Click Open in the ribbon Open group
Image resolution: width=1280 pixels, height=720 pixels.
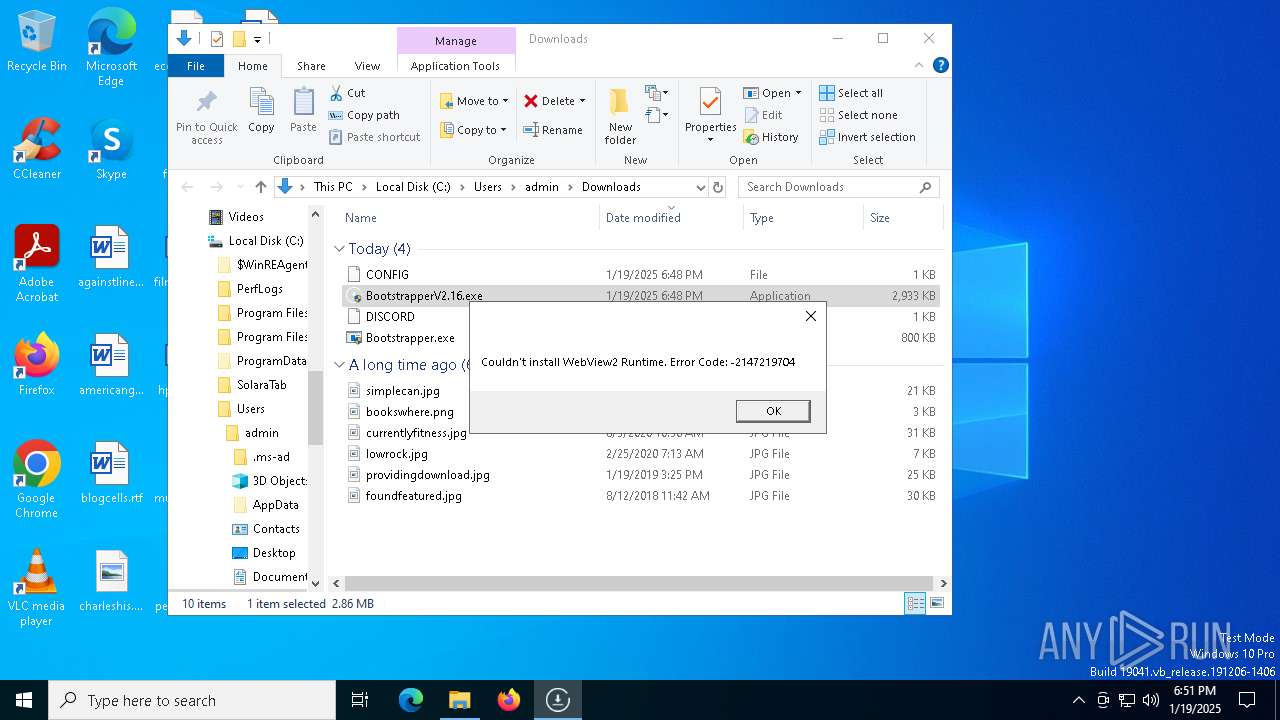tap(772, 93)
